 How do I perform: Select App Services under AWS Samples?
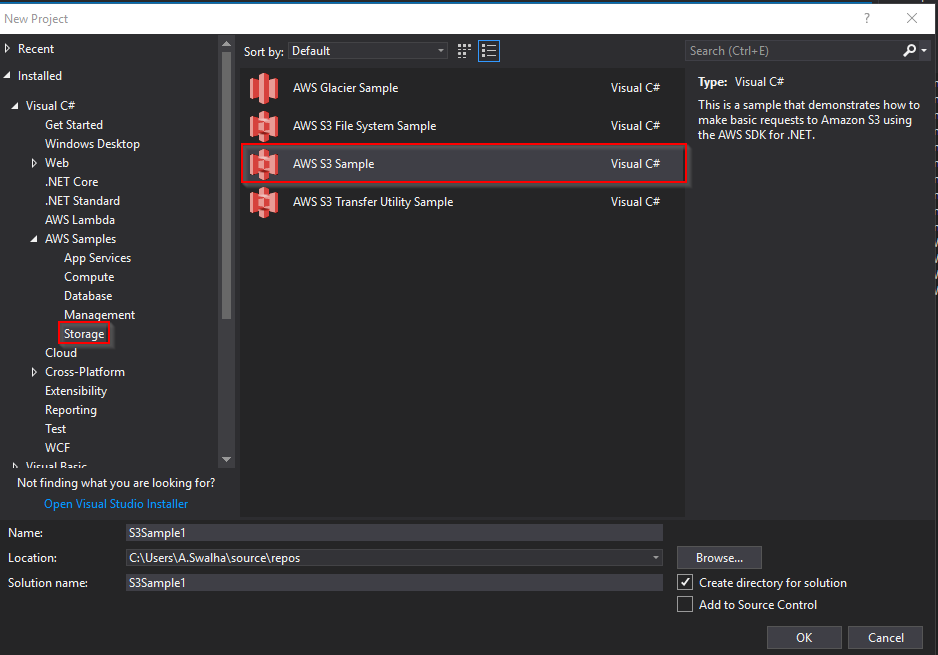pyautogui.click(x=98, y=258)
